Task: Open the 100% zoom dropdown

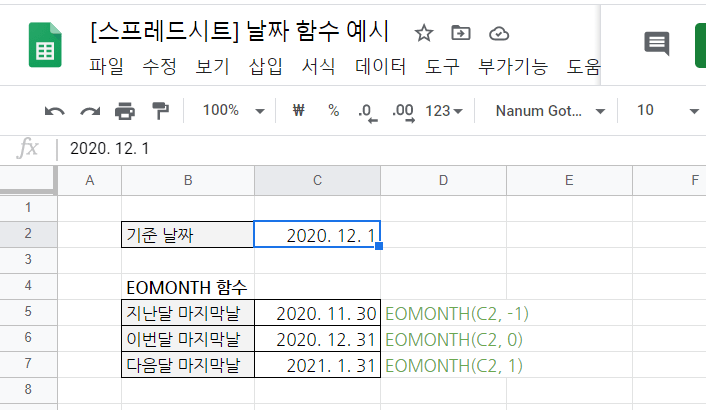Action: pyautogui.click(x=233, y=111)
